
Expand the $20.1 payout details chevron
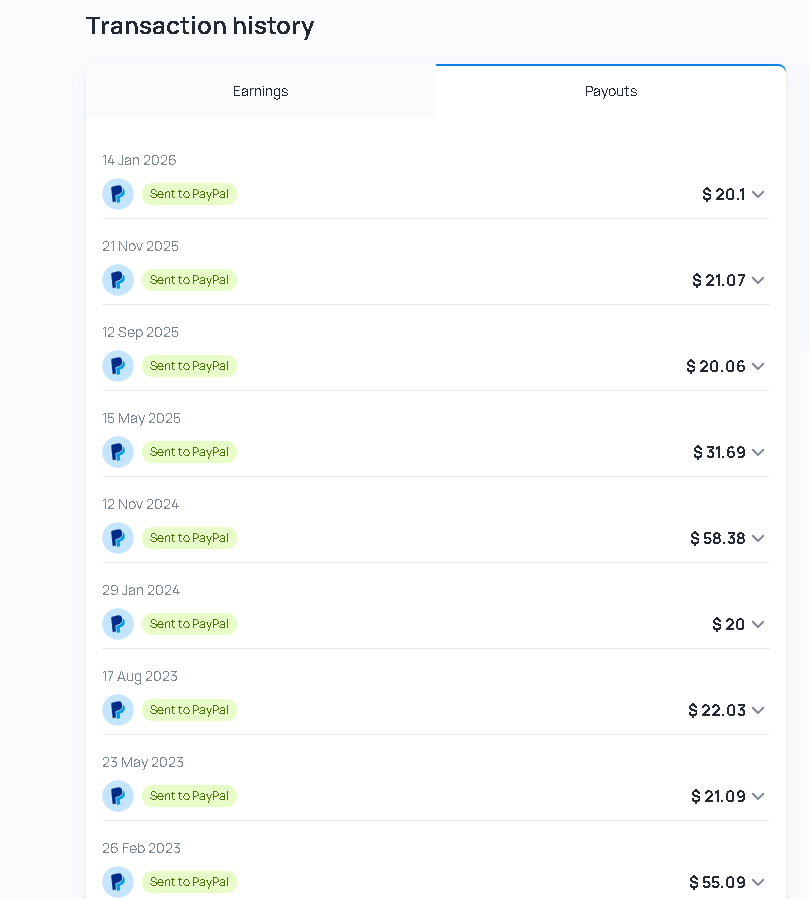point(758,194)
